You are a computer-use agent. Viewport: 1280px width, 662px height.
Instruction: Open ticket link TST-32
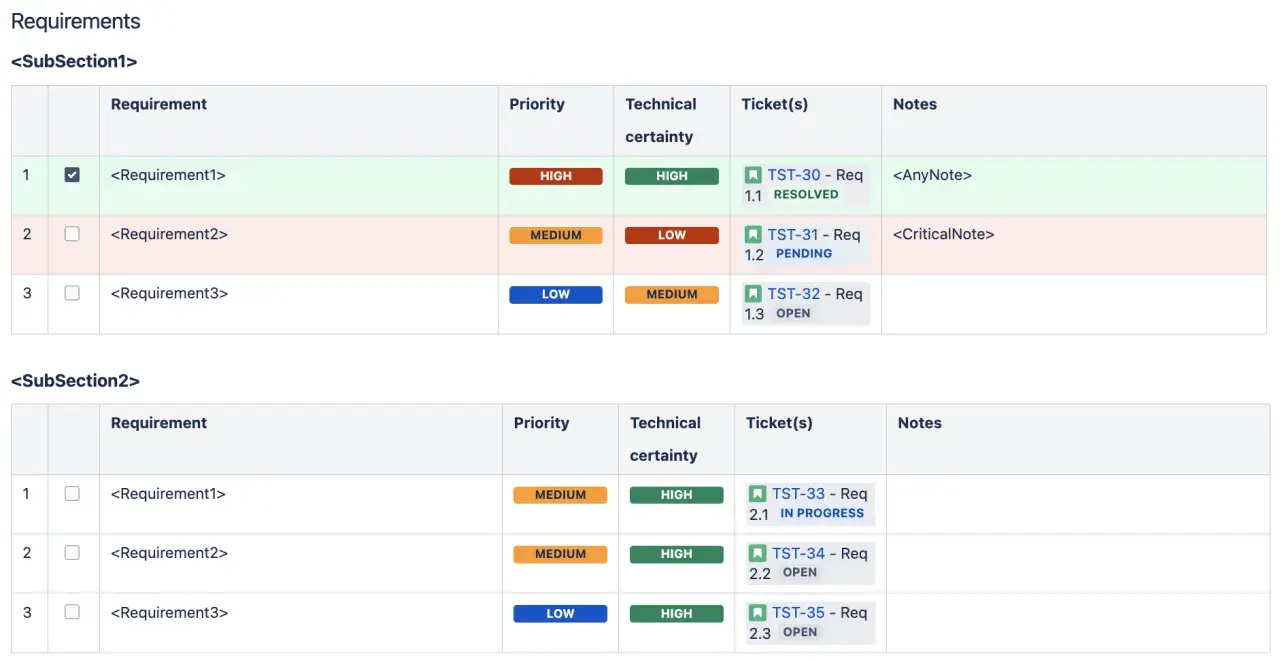click(794, 294)
